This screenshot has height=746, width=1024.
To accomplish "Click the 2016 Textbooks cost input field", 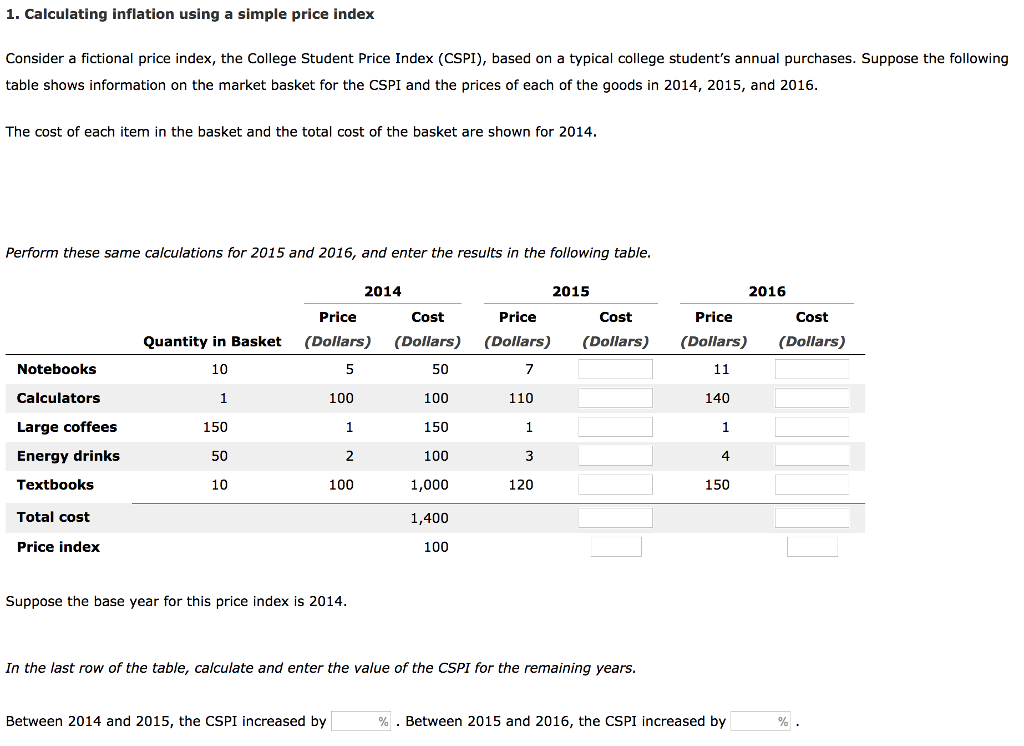I will (x=811, y=485).
